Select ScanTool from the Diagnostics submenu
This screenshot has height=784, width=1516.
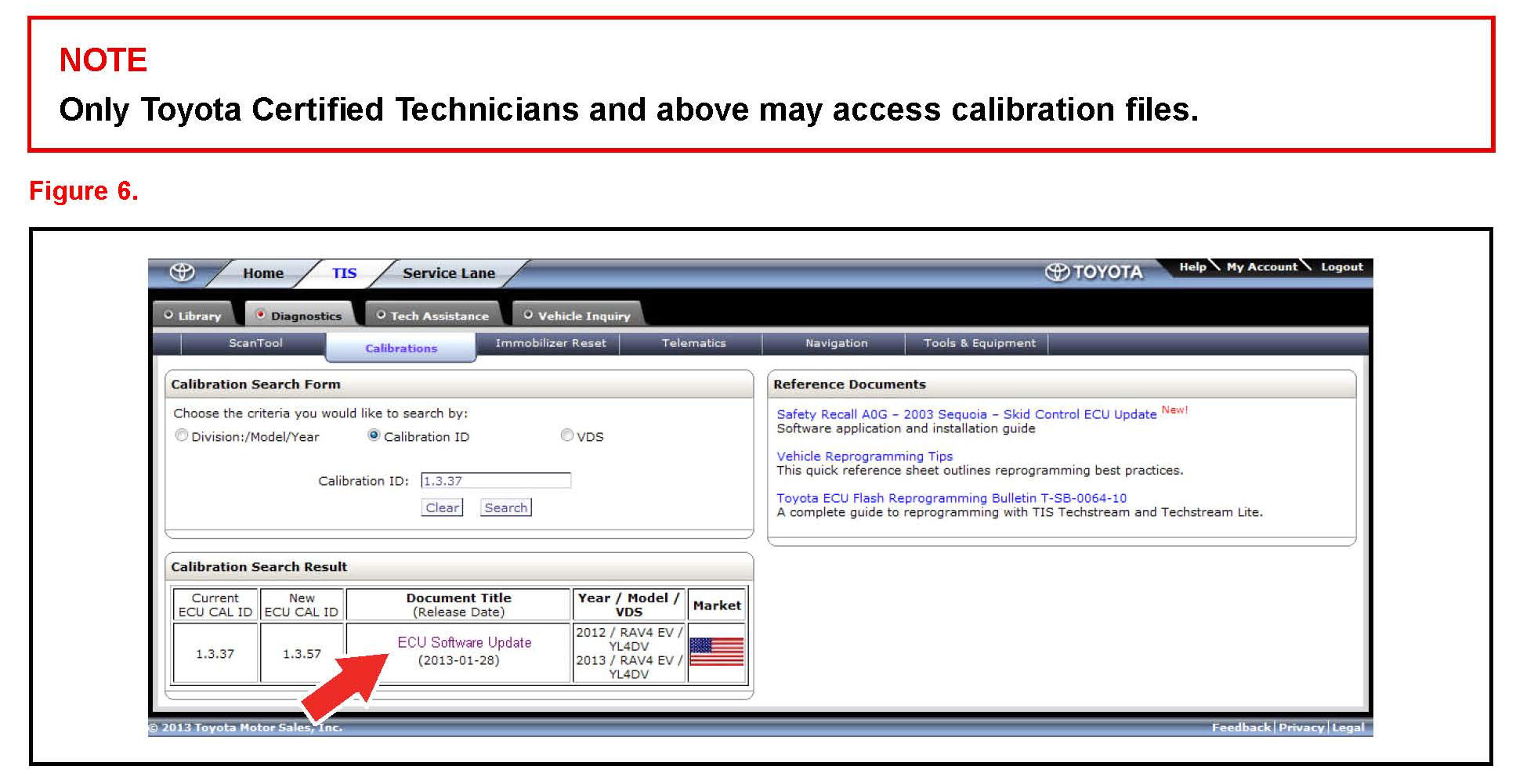coord(255,343)
